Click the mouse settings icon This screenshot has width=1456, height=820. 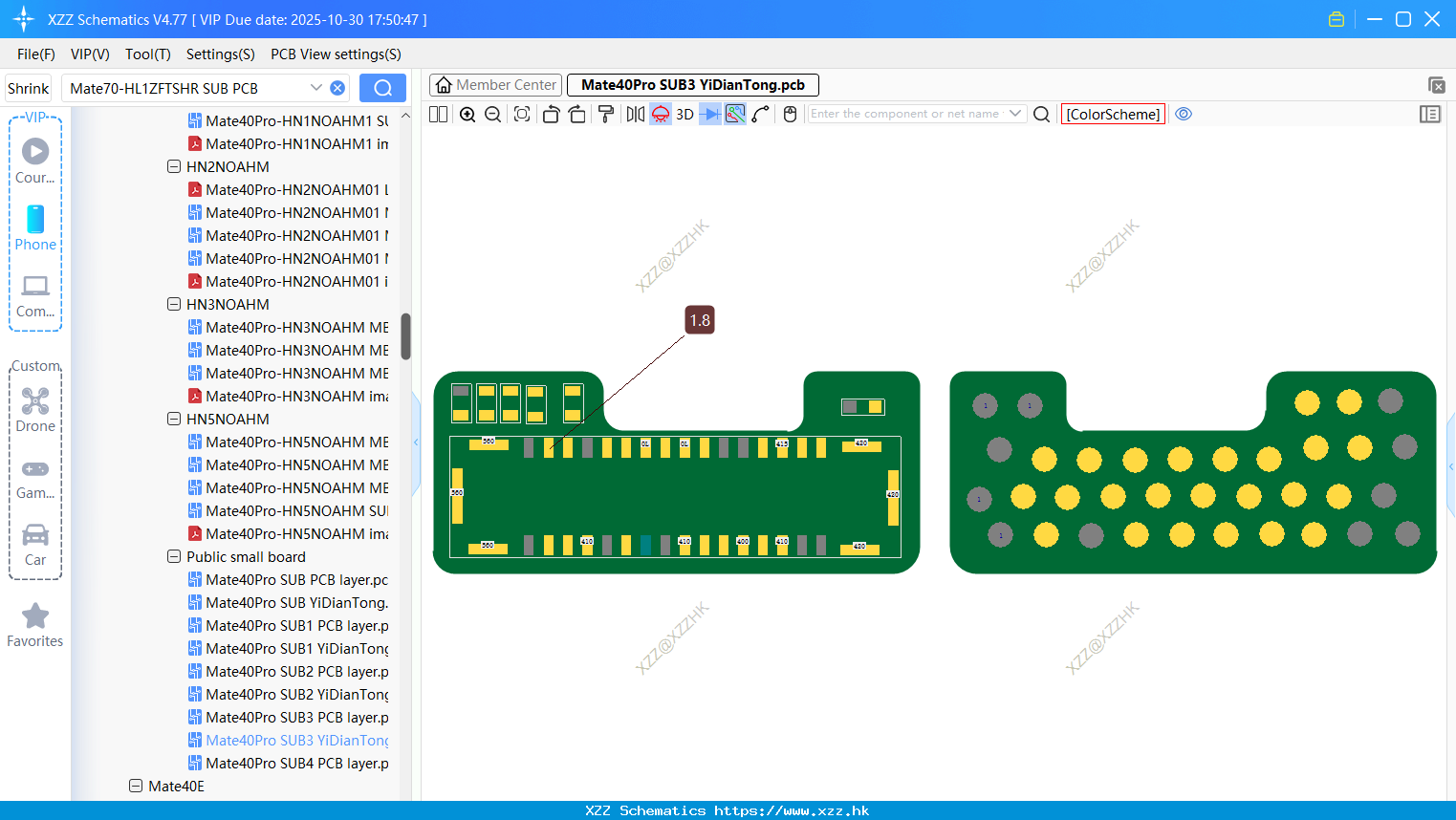[x=790, y=114]
